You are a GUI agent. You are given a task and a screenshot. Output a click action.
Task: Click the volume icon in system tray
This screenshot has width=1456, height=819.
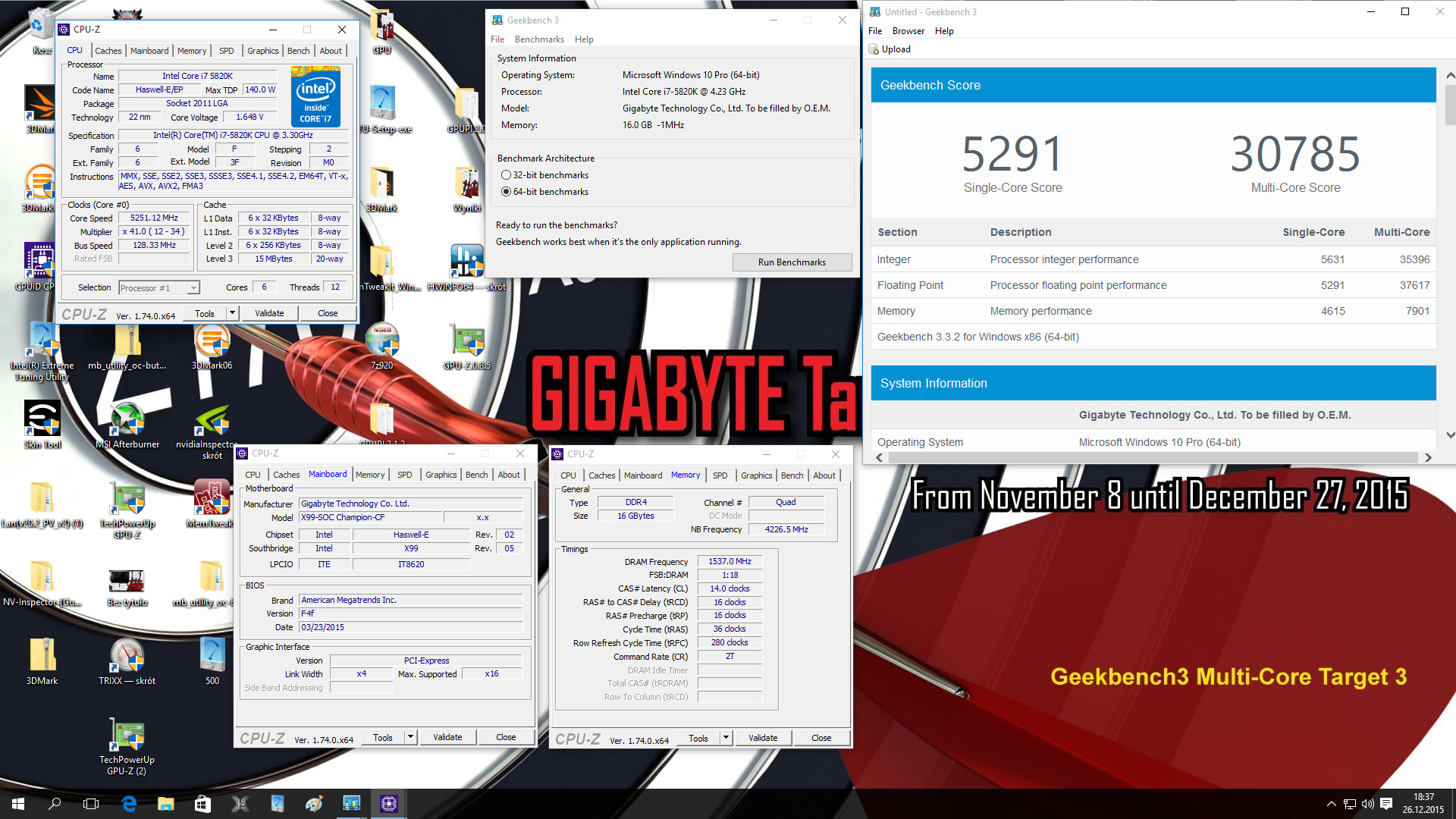pos(1368,804)
